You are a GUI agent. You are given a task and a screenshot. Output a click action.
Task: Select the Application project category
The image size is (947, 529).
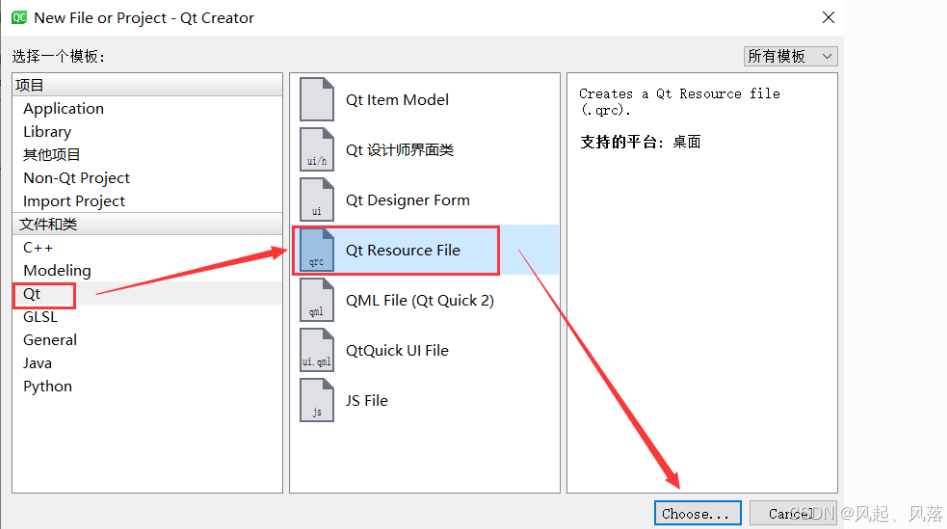(63, 109)
